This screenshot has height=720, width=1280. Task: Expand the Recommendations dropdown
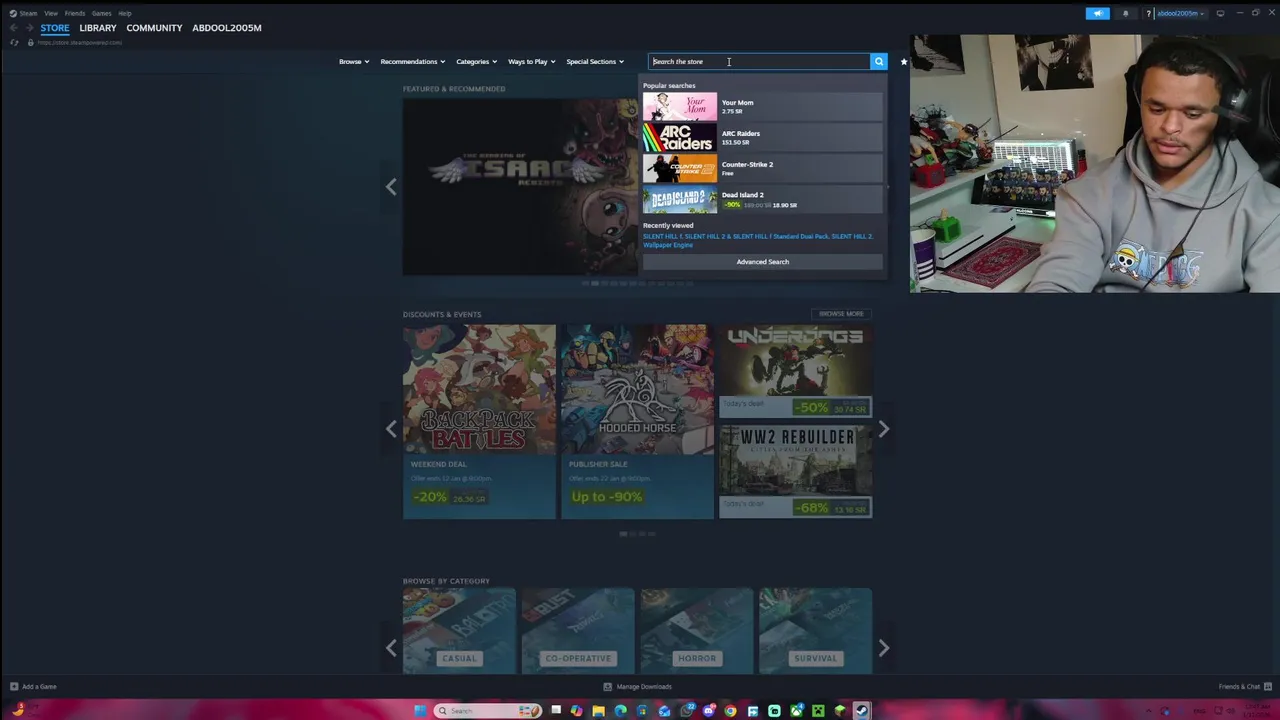click(413, 62)
